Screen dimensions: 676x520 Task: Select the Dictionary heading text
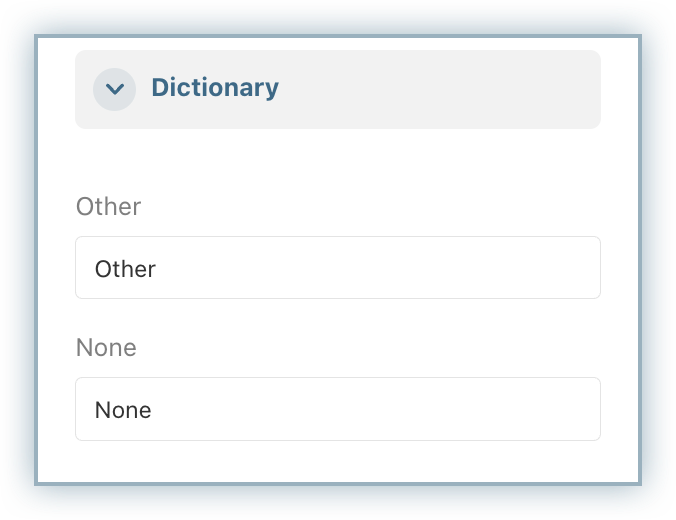(x=214, y=88)
